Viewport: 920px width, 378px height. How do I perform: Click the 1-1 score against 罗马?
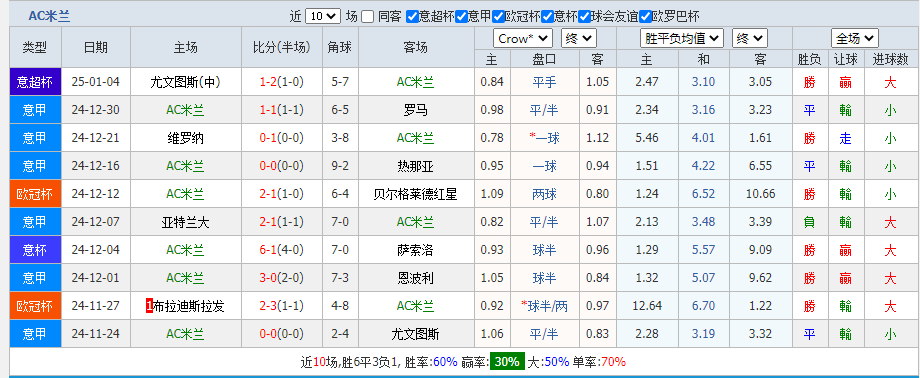click(x=268, y=110)
